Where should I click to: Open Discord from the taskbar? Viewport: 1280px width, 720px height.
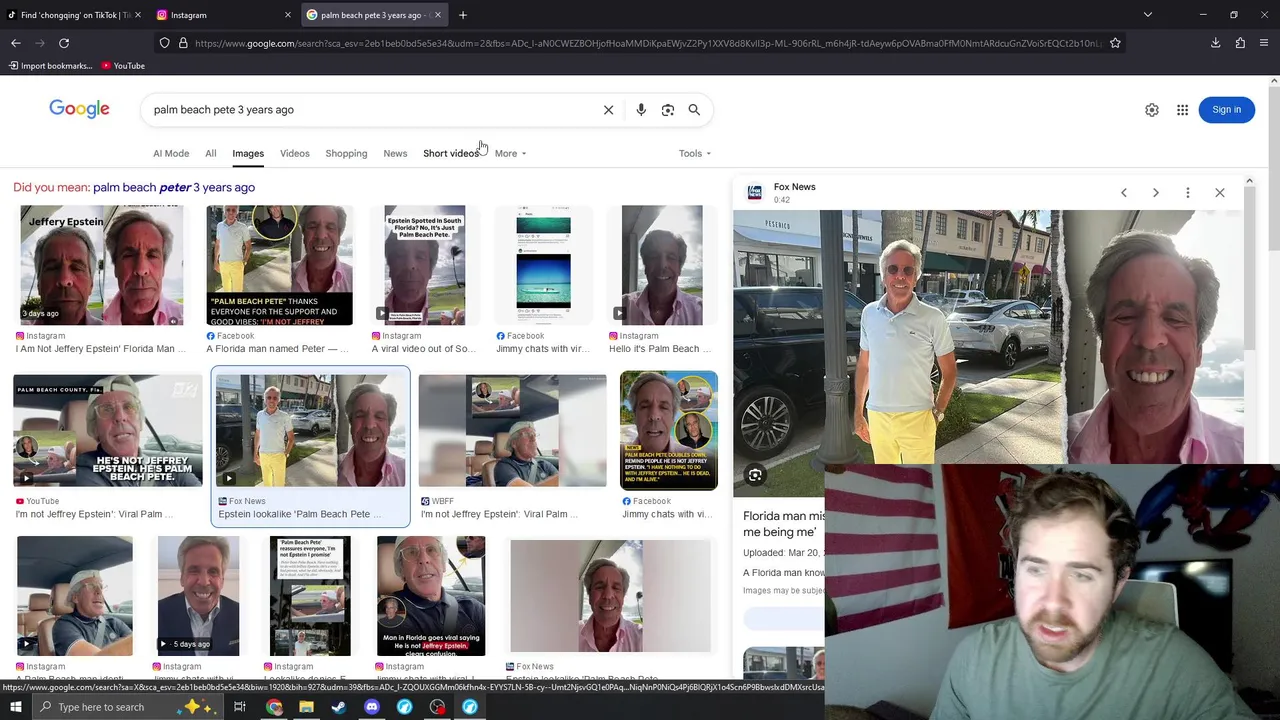tap(372, 707)
